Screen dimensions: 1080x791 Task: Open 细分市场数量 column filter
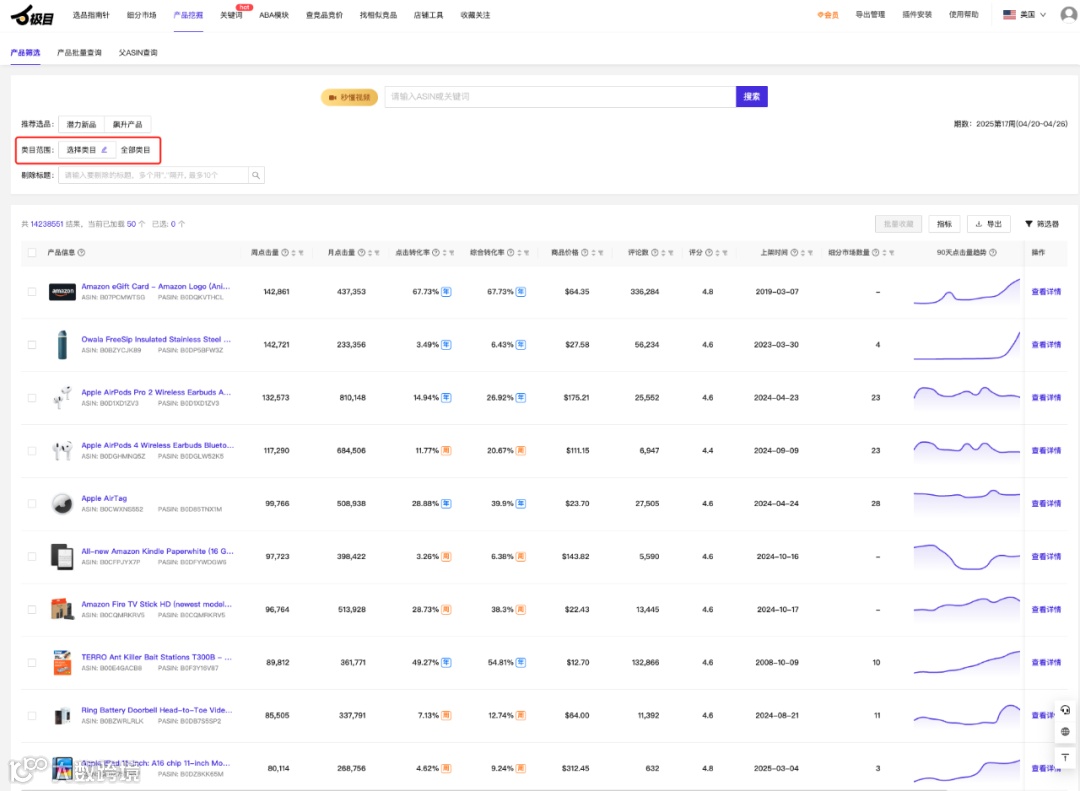click(x=891, y=253)
